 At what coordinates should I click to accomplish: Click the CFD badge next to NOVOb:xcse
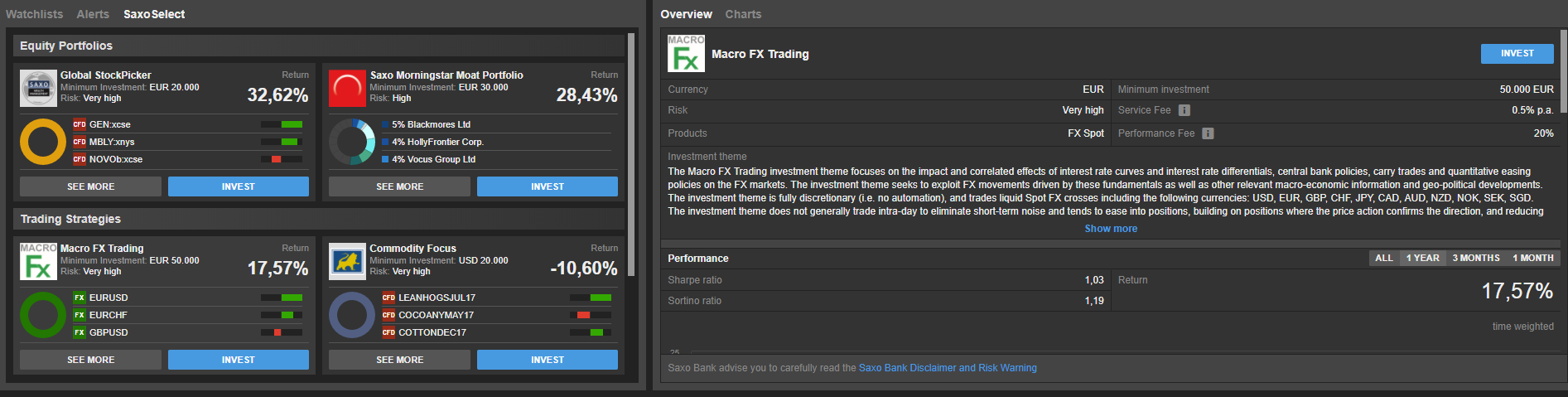coord(80,159)
